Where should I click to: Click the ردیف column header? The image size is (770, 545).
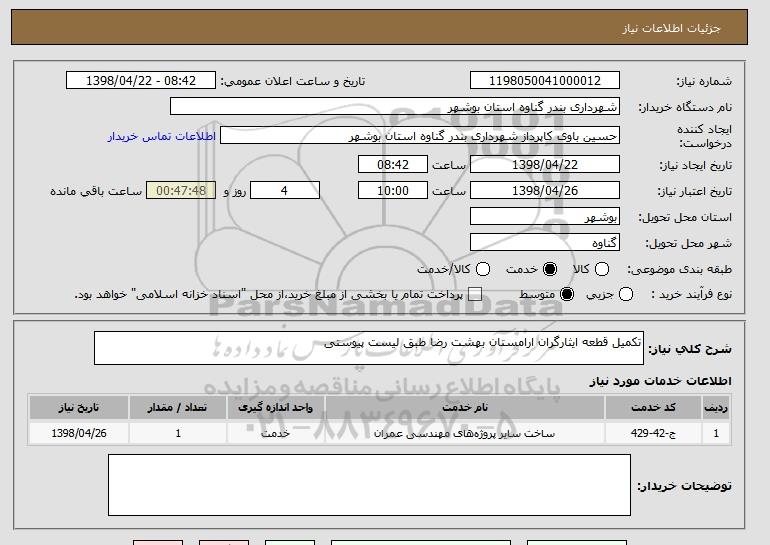716,408
